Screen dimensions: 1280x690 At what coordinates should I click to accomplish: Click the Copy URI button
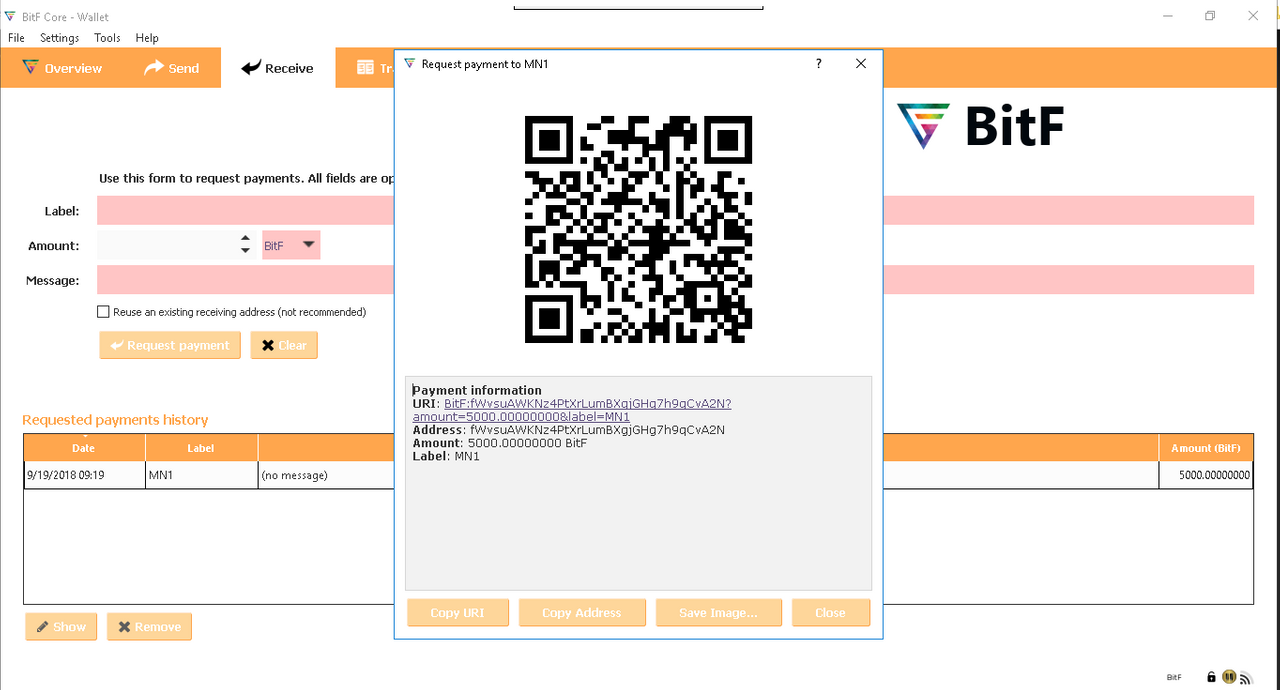tap(458, 613)
